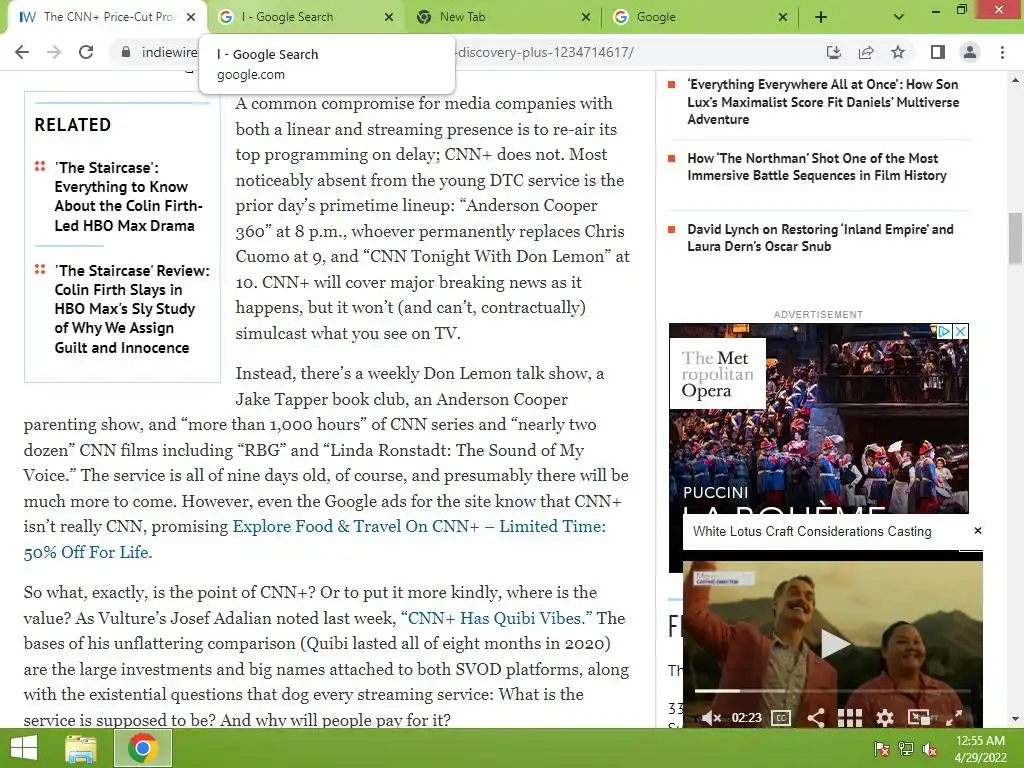The height and width of the screenshot is (768, 1024).
Task: Click the browser forward arrow
Action: [54, 52]
